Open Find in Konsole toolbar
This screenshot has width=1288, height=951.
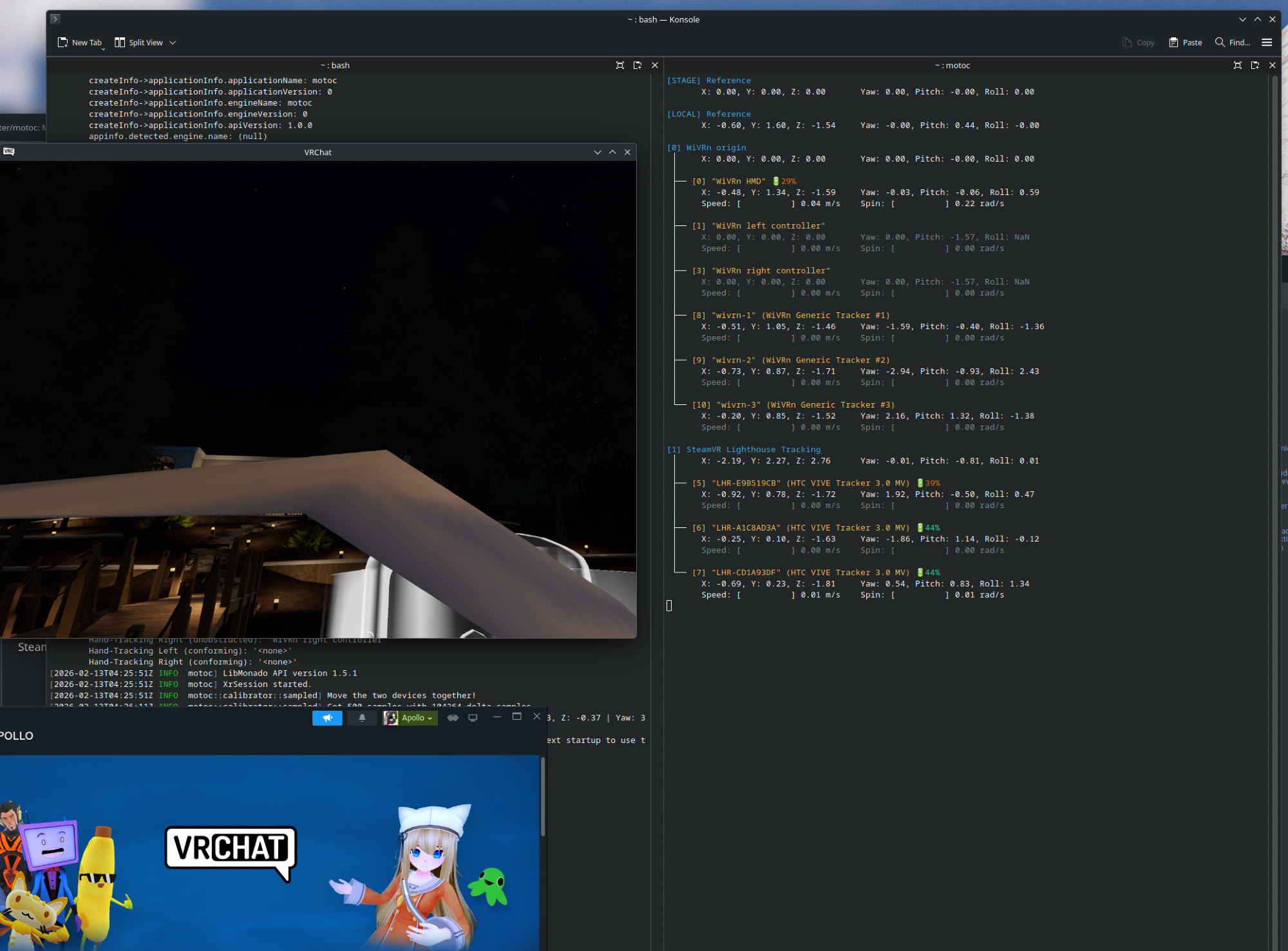(x=1233, y=42)
